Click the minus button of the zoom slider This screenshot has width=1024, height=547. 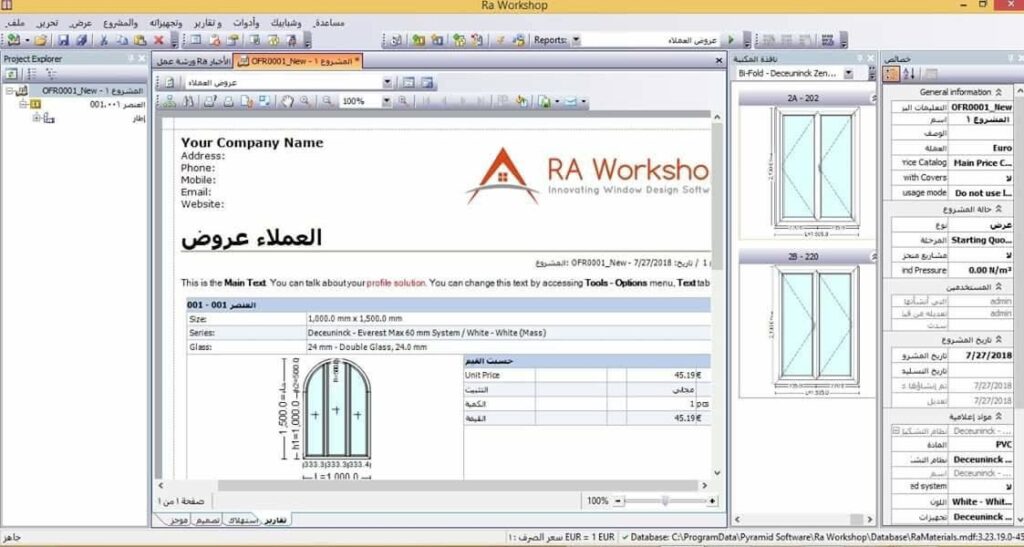pyautogui.click(x=618, y=501)
